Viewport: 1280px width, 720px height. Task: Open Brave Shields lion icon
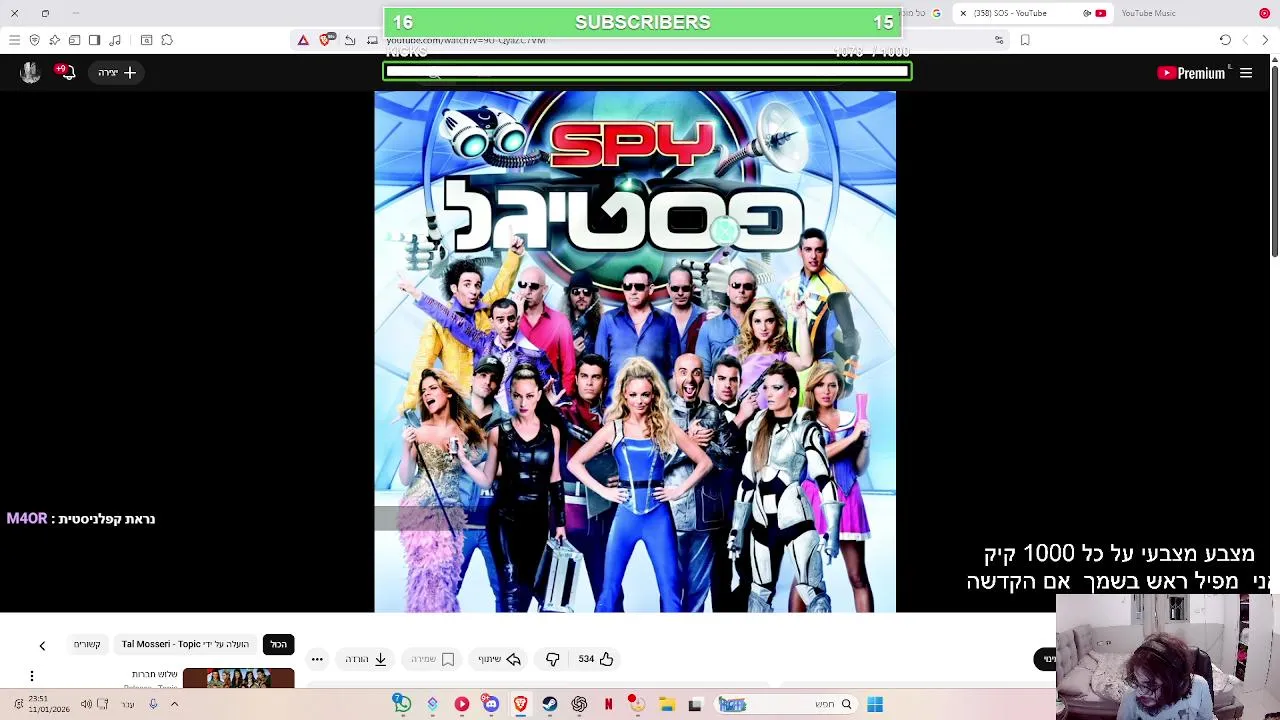click(325, 40)
